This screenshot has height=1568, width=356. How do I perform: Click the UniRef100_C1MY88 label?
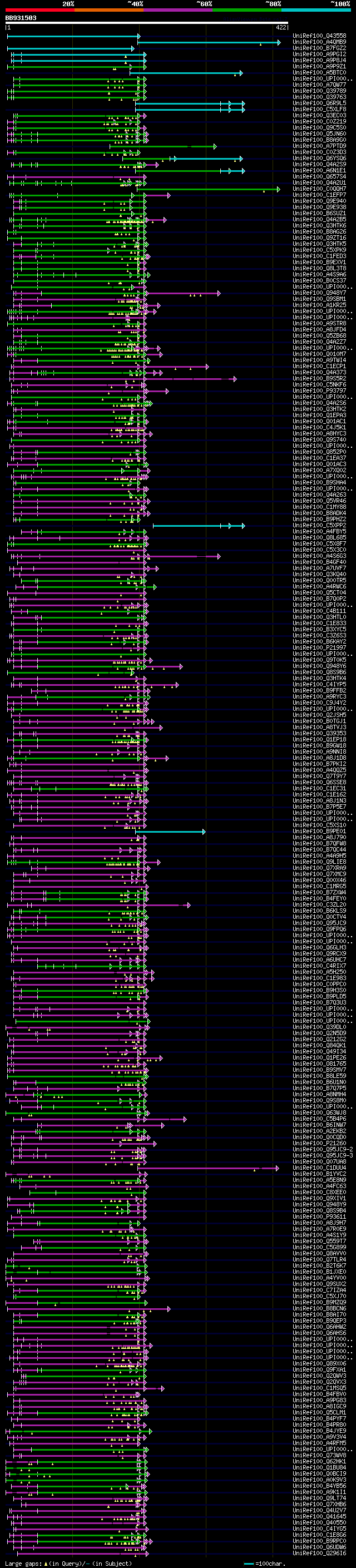click(x=319, y=506)
